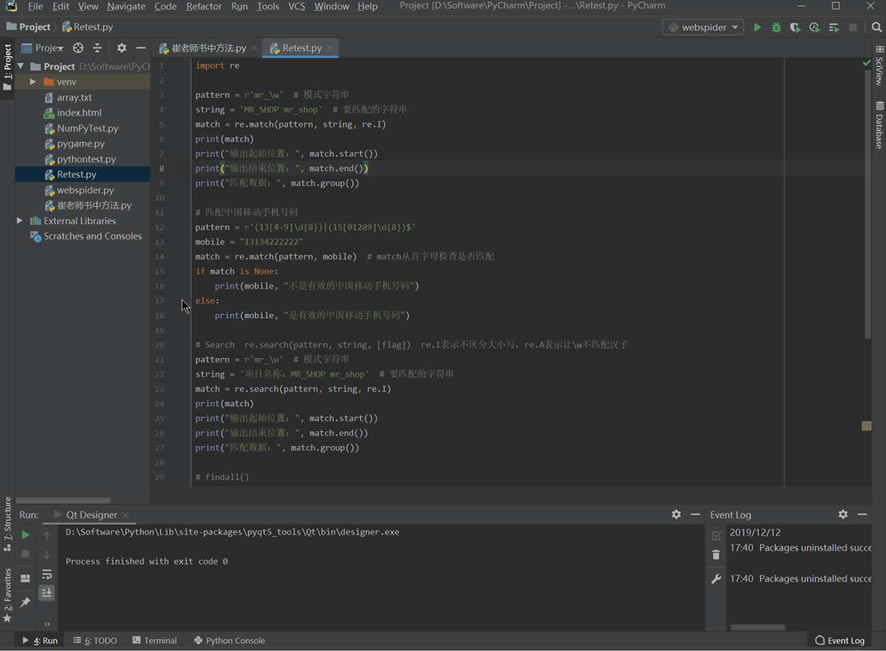Click the concurrency diagram toolbar icon
886x651 pixels.
click(x=833, y=27)
